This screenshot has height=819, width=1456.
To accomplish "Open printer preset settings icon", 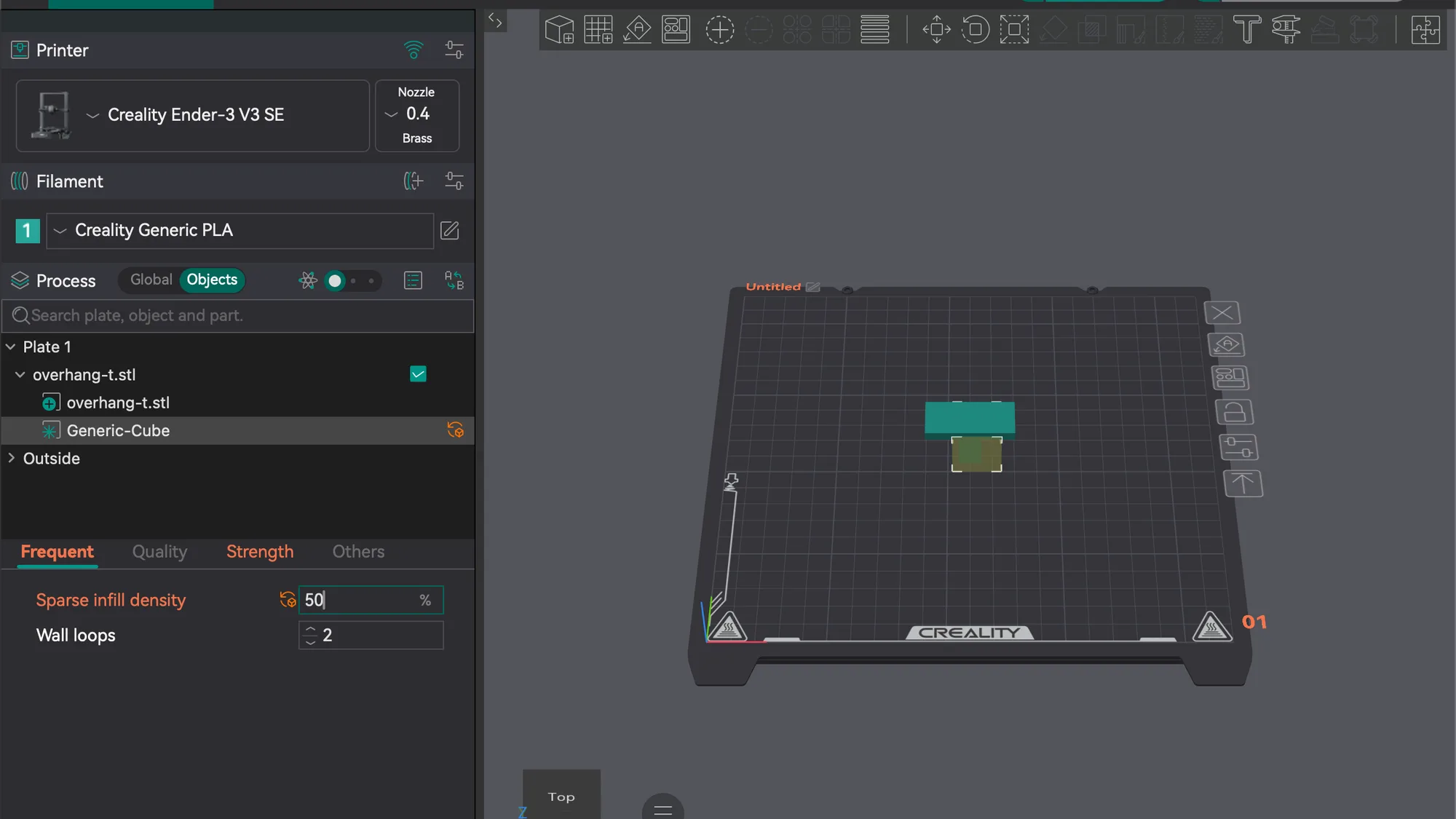I will [454, 50].
